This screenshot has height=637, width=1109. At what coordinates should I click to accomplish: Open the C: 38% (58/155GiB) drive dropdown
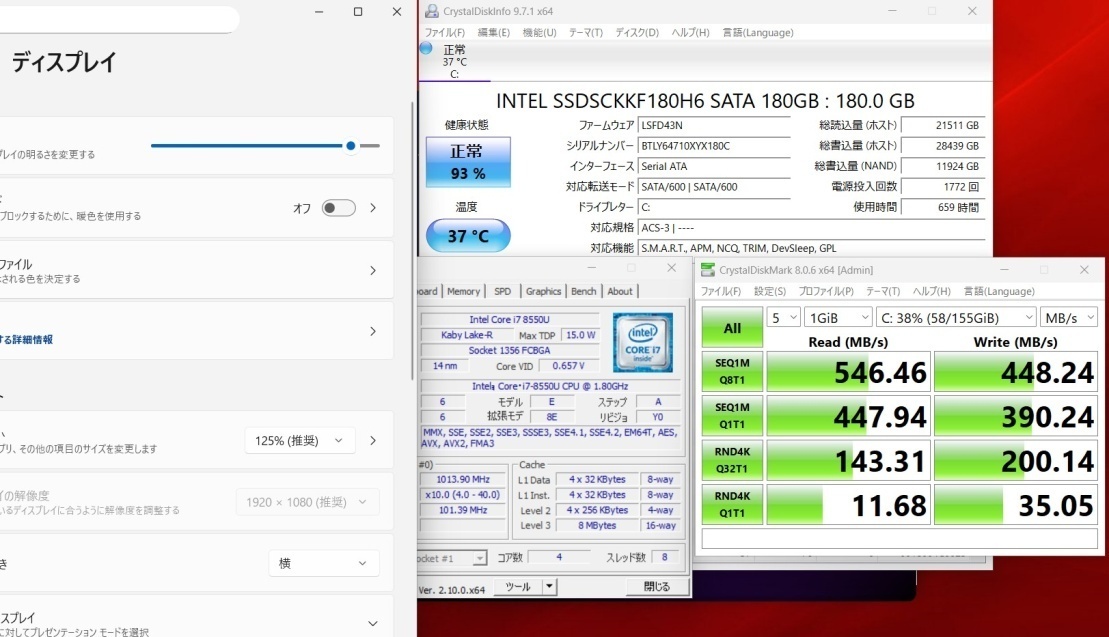click(x=956, y=317)
